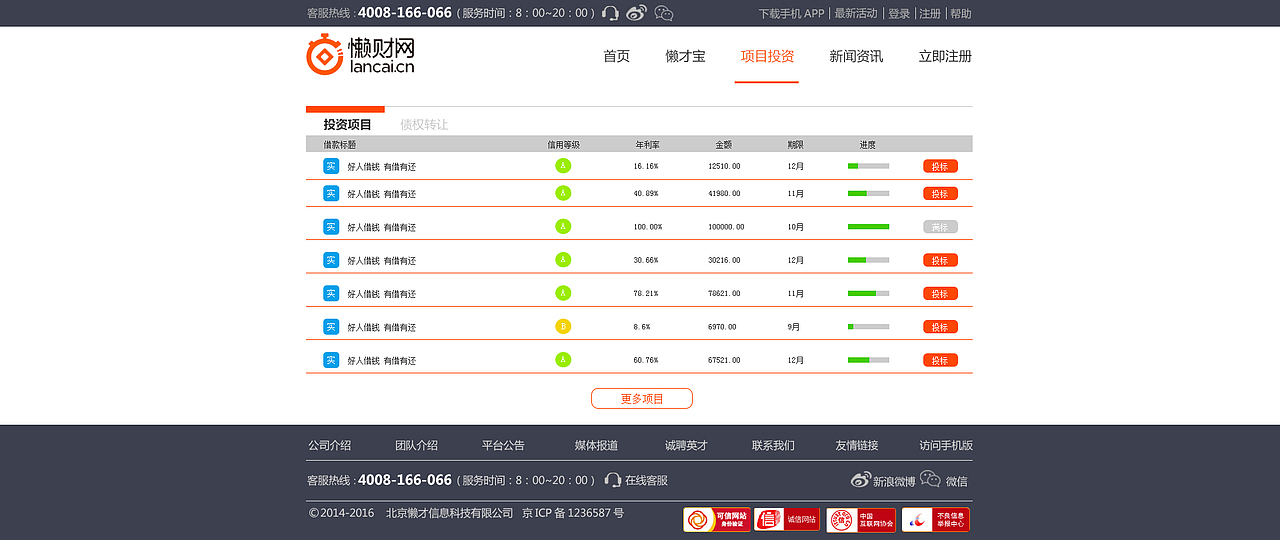Image resolution: width=1280 pixels, height=540 pixels.
Task: Click the green A credit badge in 41980.00 row
Action: pyautogui.click(x=563, y=193)
